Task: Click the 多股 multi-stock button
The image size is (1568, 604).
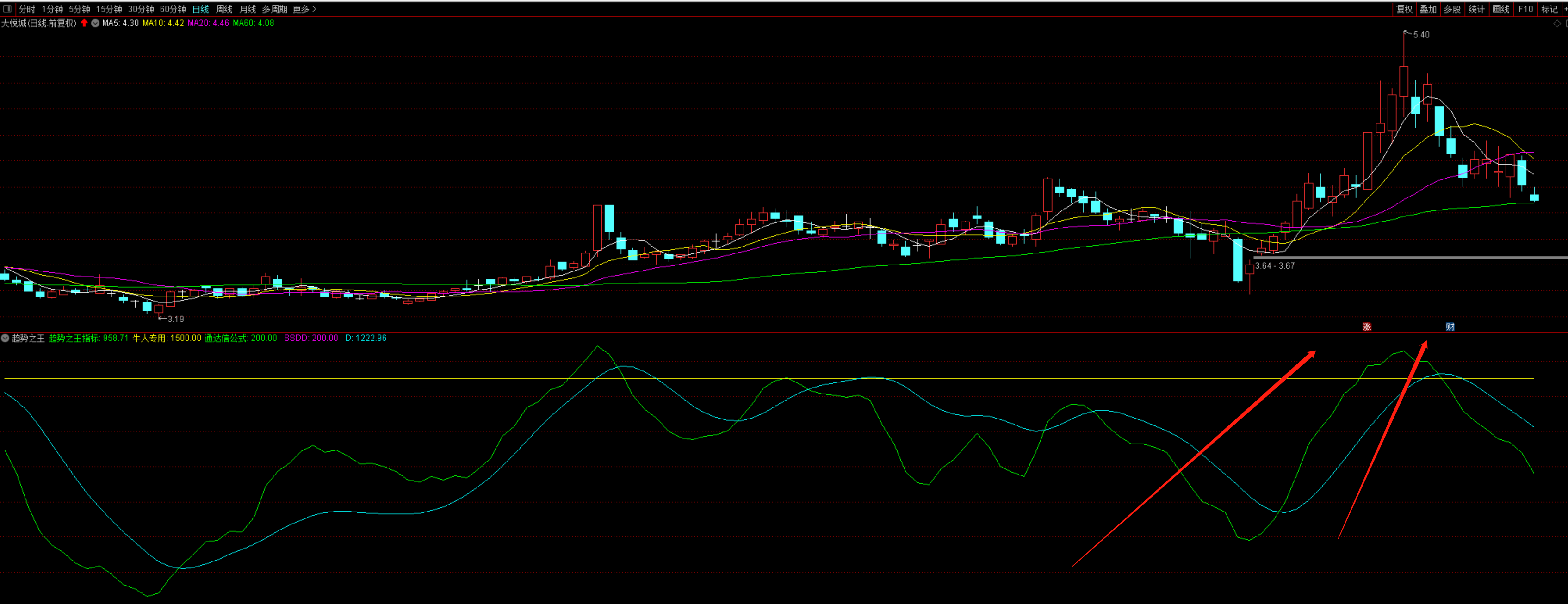Action: 1452,9
